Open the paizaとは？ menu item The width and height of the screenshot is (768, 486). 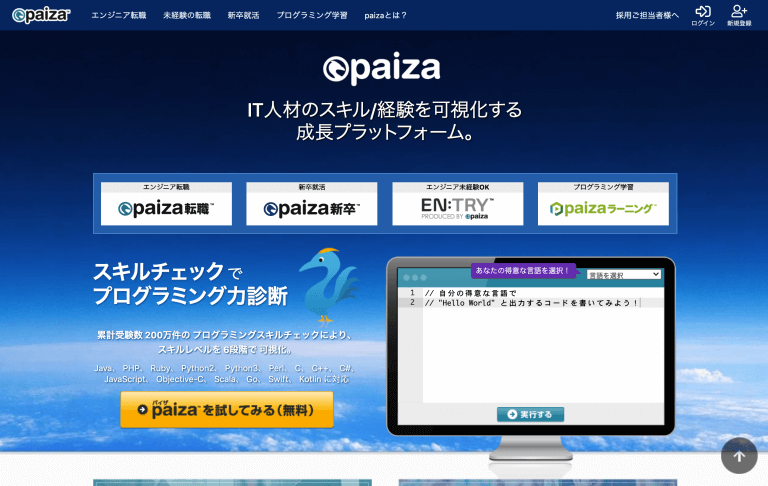coord(385,15)
